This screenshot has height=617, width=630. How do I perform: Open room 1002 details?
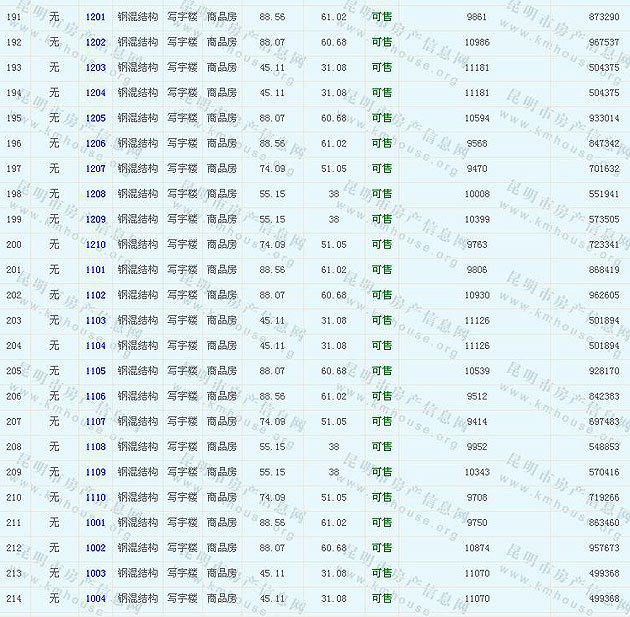point(95,548)
